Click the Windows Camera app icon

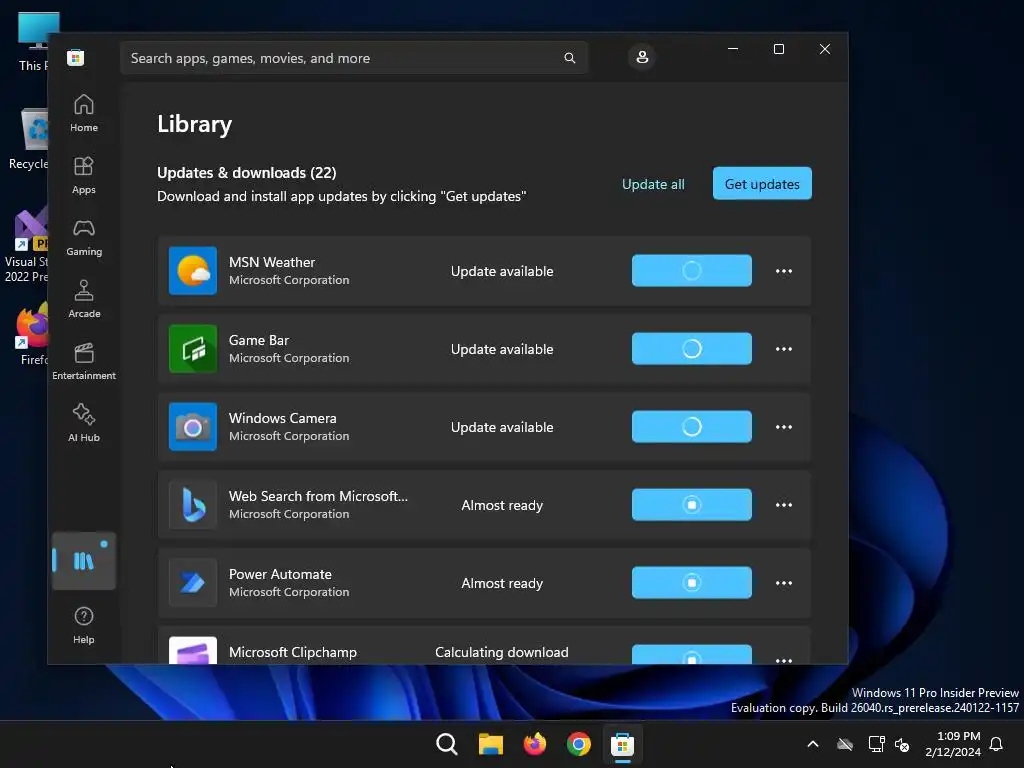tap(193, 426)
